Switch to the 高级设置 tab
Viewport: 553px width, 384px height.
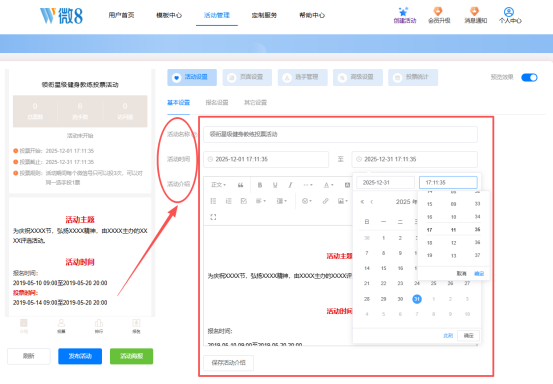(358, 77)
